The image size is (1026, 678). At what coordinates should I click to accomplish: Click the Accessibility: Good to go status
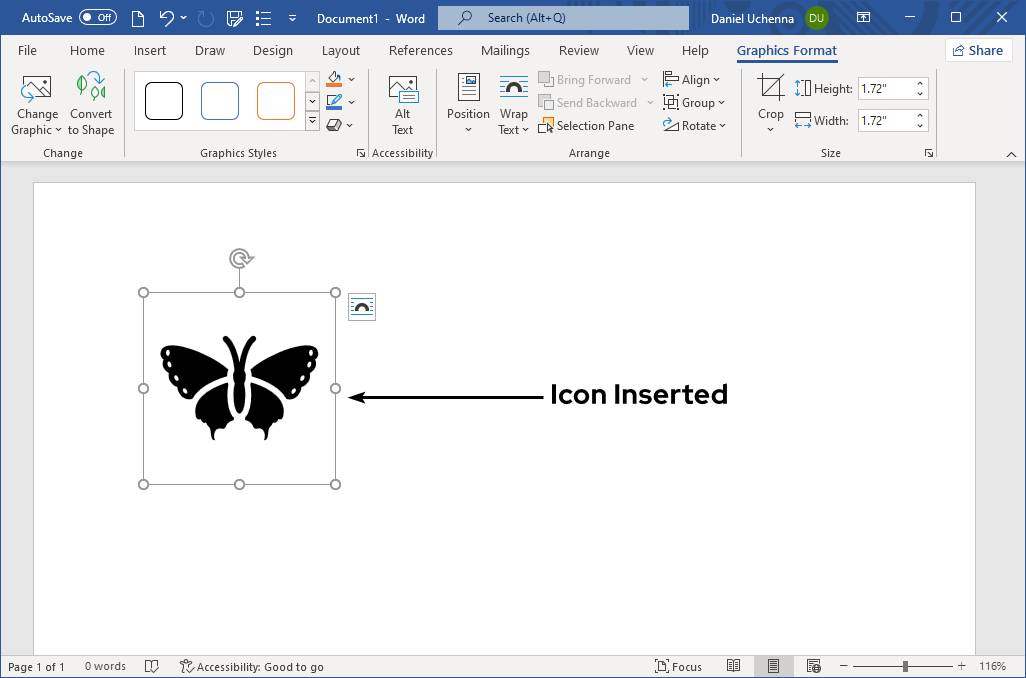[x=252, y=665]
